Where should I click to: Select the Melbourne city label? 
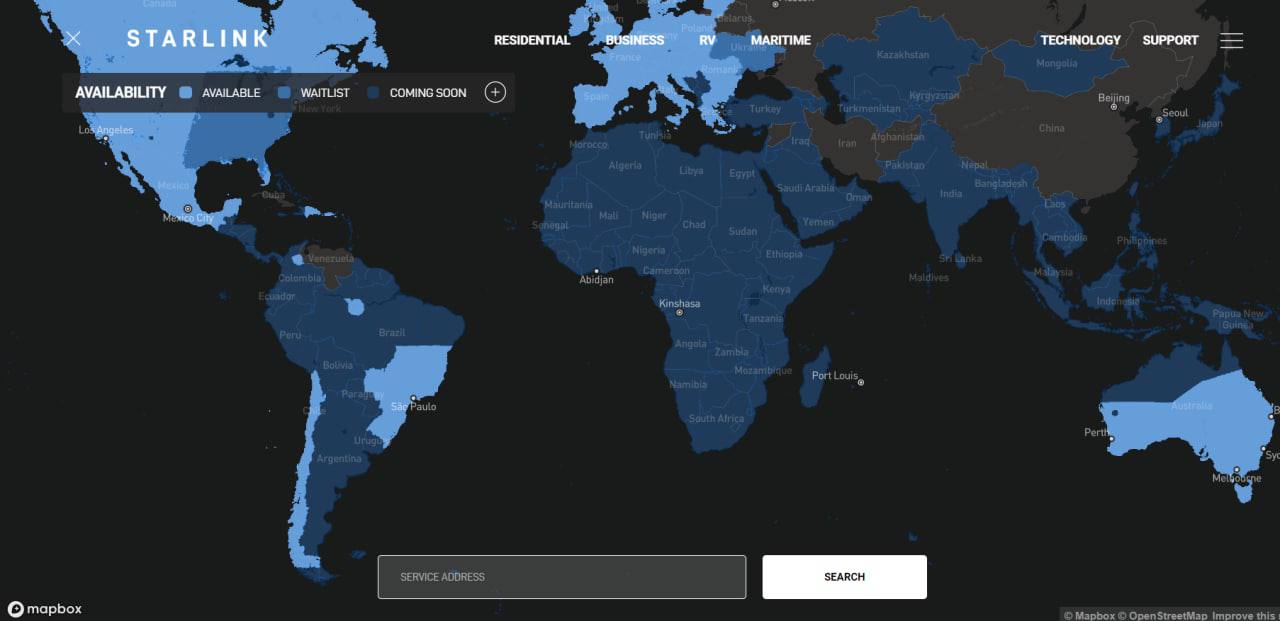pos(1237,479)
